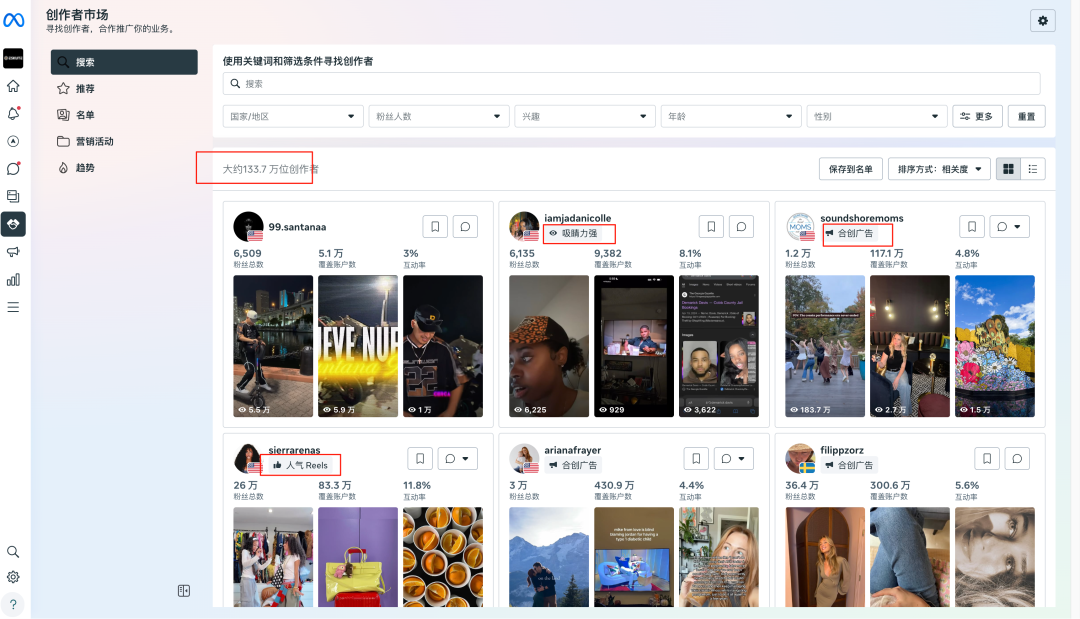Open the notifications bell in the left rail
Viewport: 1080px width, 619px height.
pyautogui.click(x=13, y=115)
